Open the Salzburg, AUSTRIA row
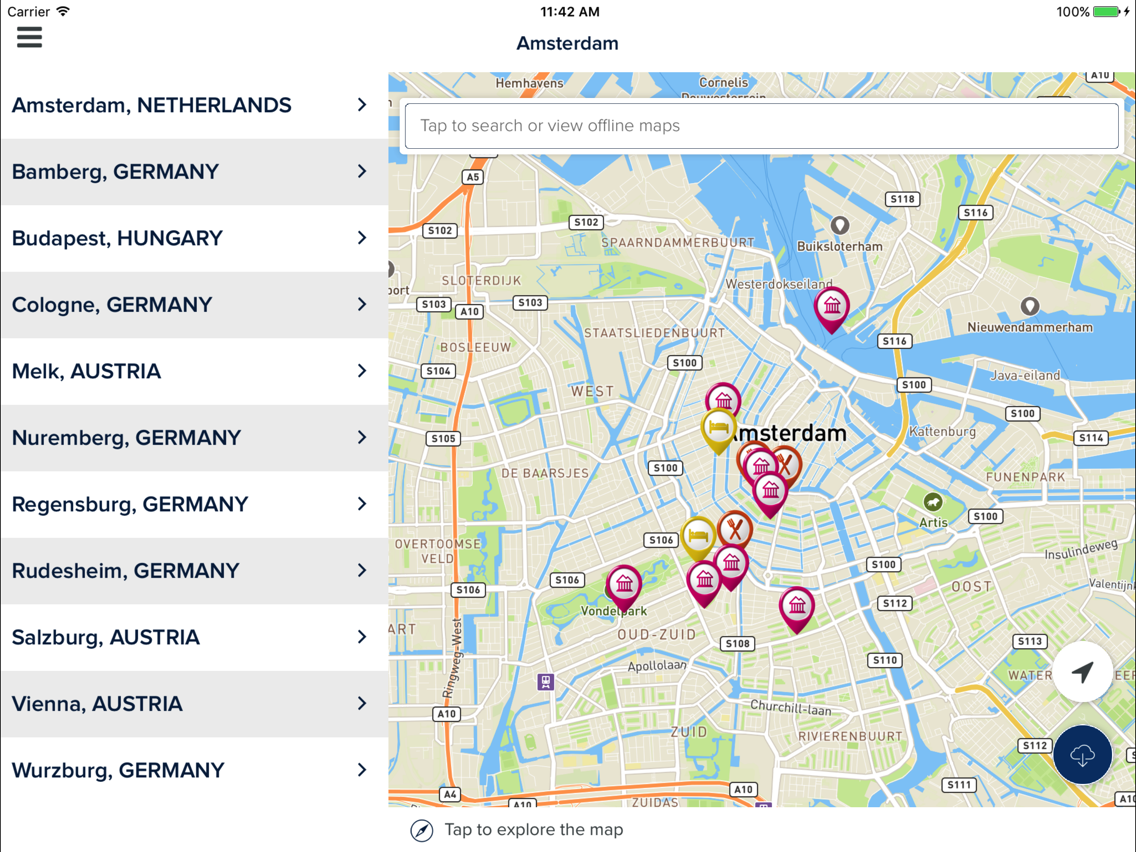The image size is (1136, 852). (194, 638)
